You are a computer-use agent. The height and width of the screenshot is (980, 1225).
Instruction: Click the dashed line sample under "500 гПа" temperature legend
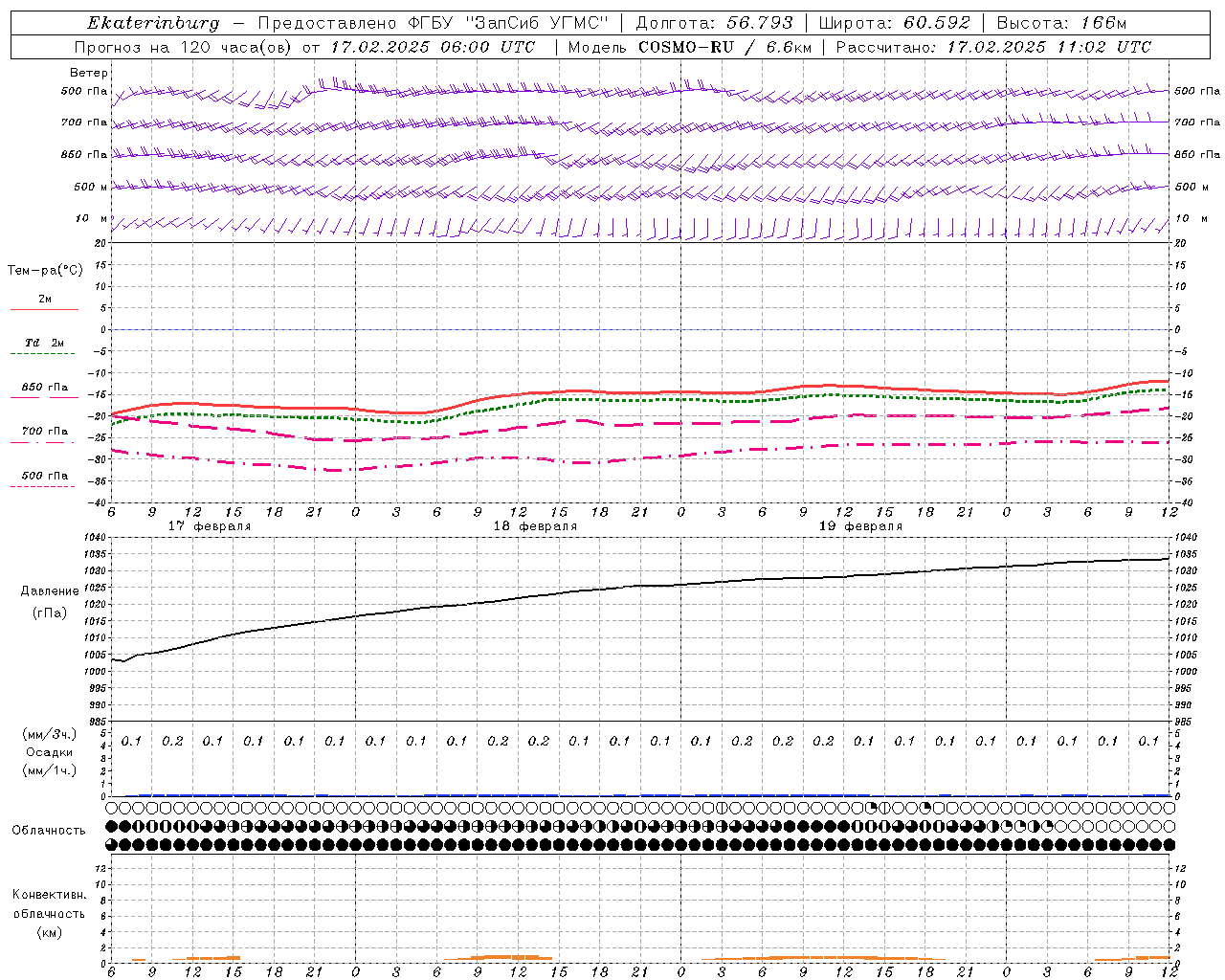click(43, 487)
